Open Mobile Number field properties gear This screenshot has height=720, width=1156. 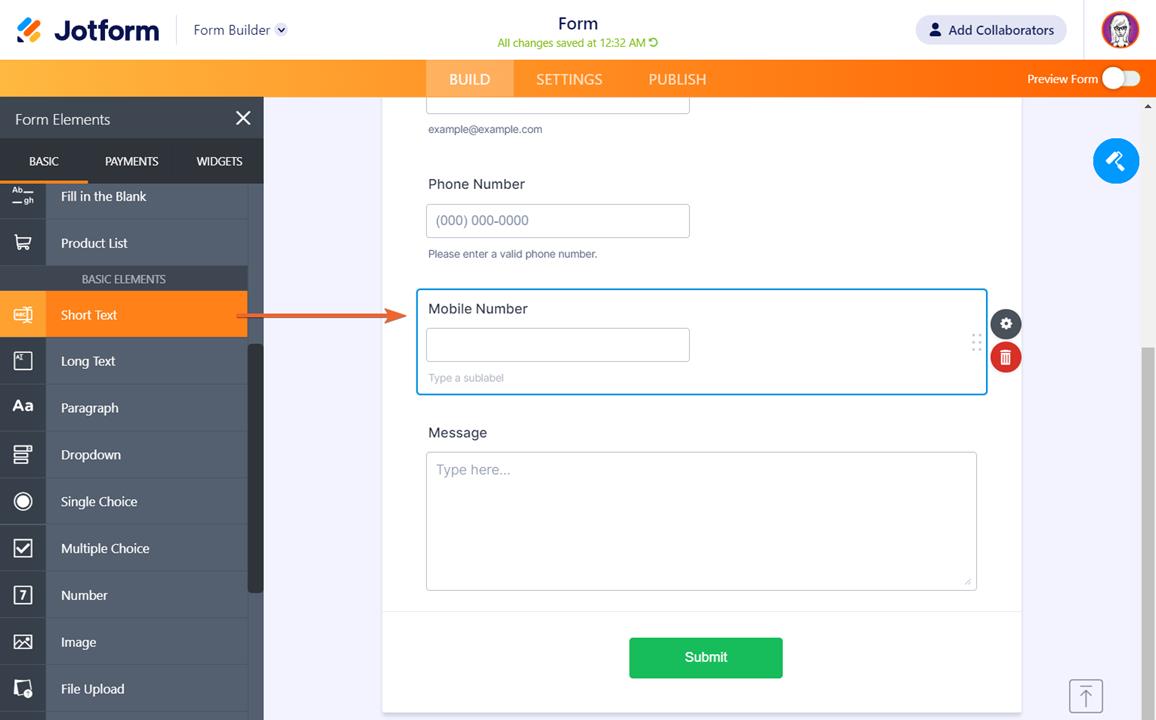pyautogui.click(x=1006, y=324)
